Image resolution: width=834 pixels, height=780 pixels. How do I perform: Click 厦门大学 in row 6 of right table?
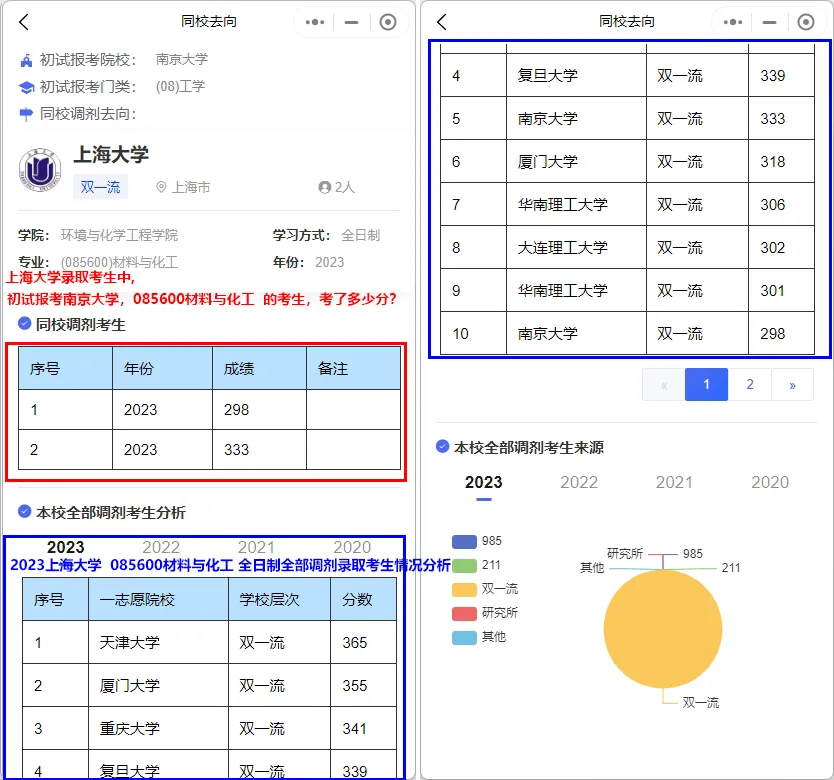tap(548, 161)
